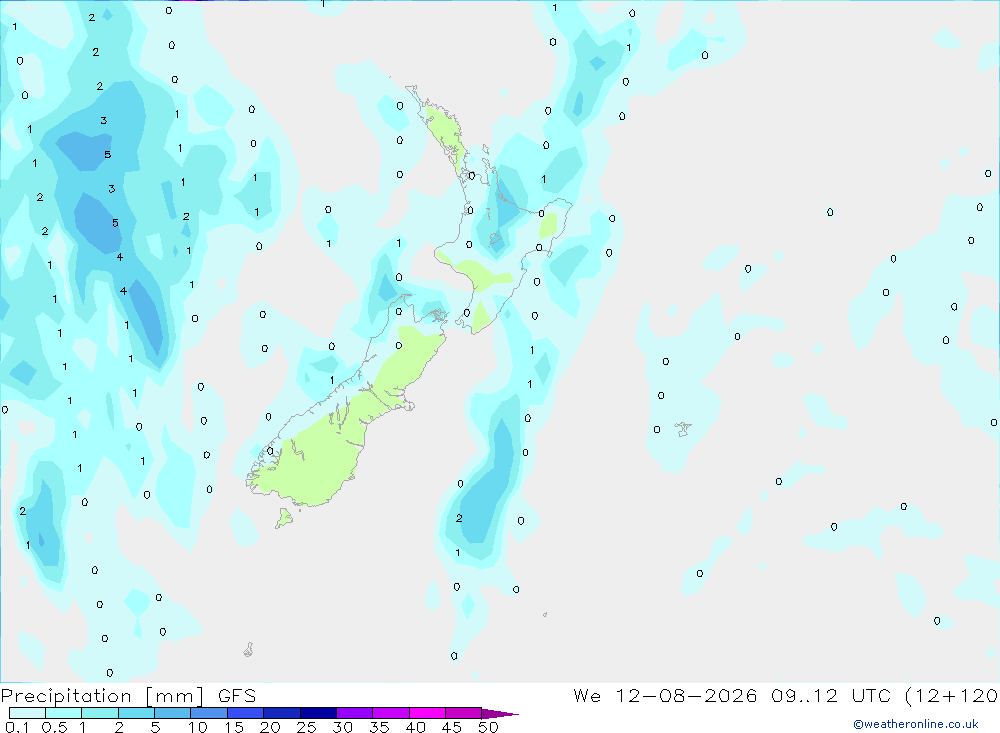Screen dimensions: 1000x733
Task: Pick the 45–50 mm legend color swatch
Action: [x=464, y=713]
